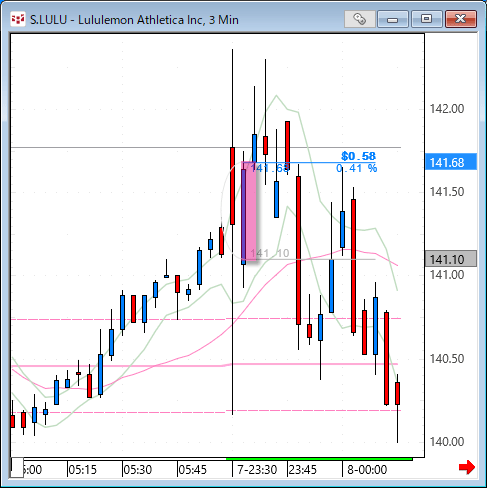The image size is (487, 488).
Task: Click the 23:45 time axis label
Action: click(303, 470)
